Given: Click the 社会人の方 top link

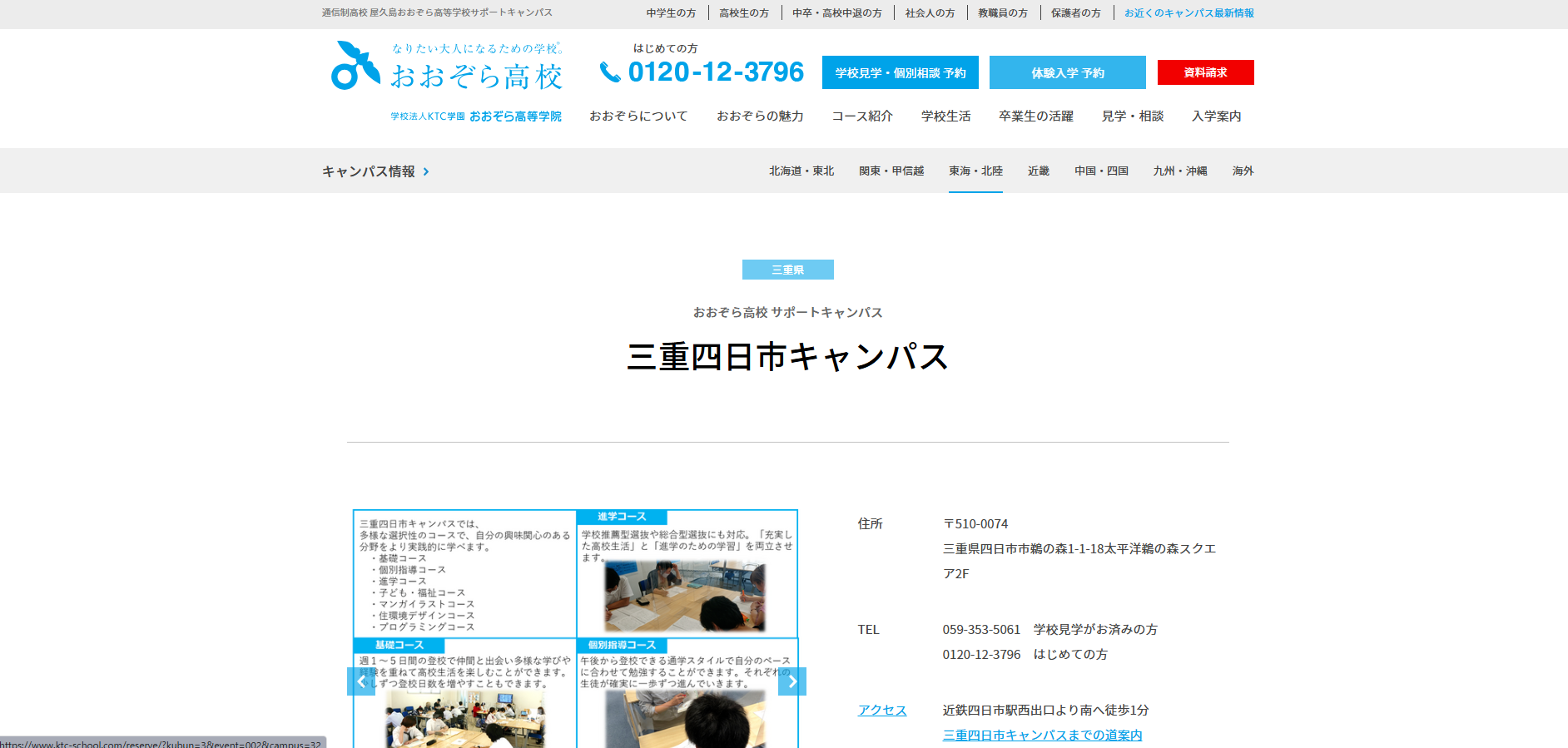Looking at the screenshot, I should [930, 13].
